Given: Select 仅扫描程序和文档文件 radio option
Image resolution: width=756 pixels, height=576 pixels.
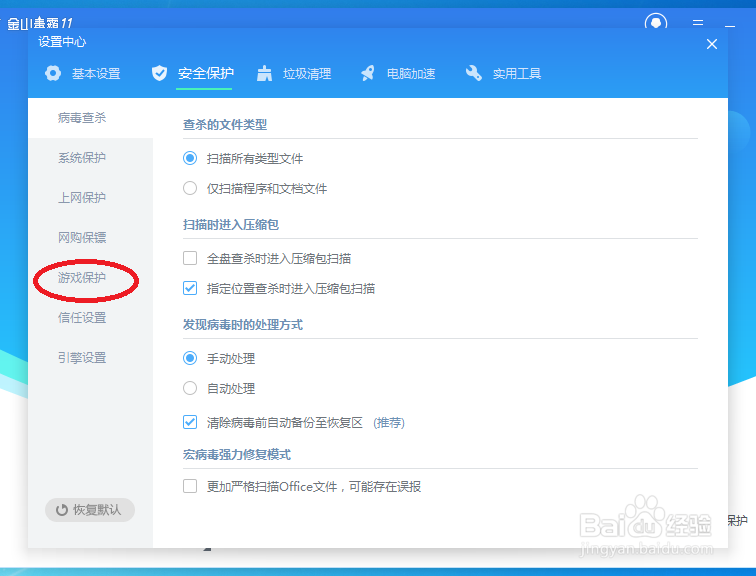Looking at the screenshot, I should [190, 188].
